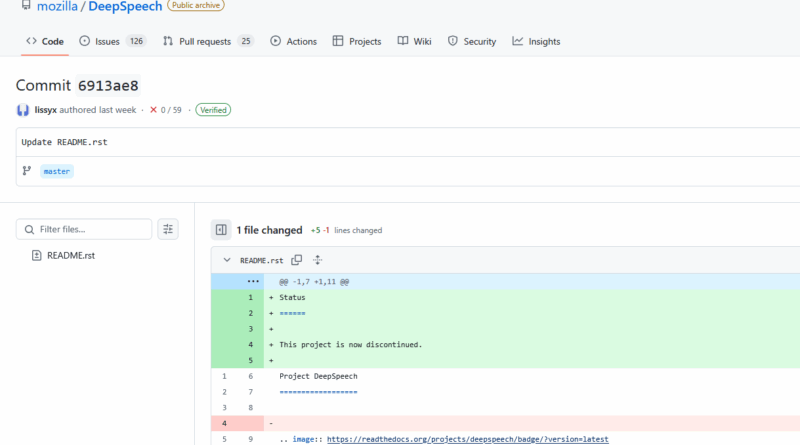The width and height of the screenshot is (800, 445).
Task: Open the DeepSpeech repository link
Action: point(125,7)
